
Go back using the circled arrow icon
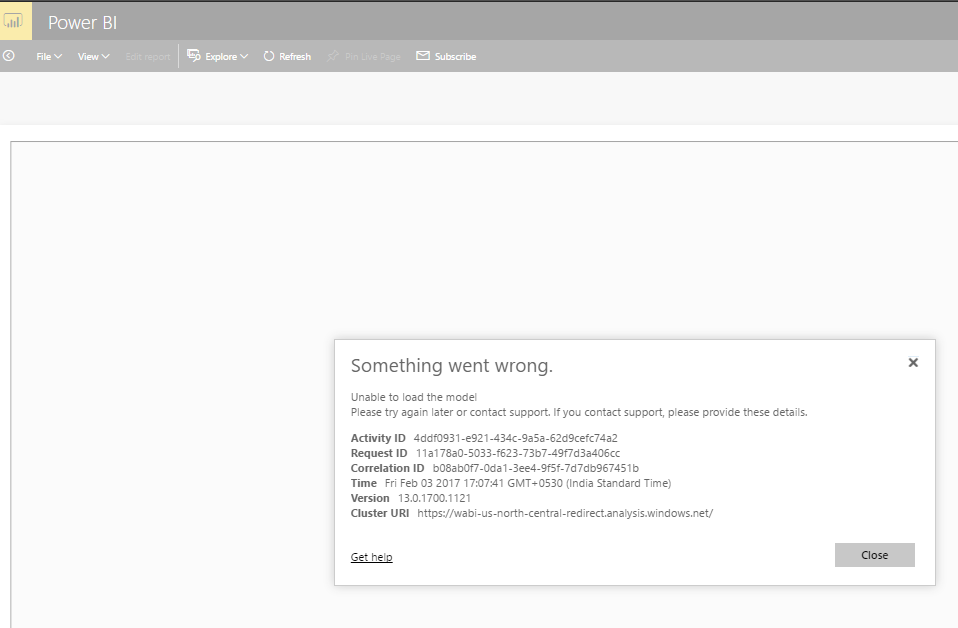pyautogui.click(x=9, y=56)
